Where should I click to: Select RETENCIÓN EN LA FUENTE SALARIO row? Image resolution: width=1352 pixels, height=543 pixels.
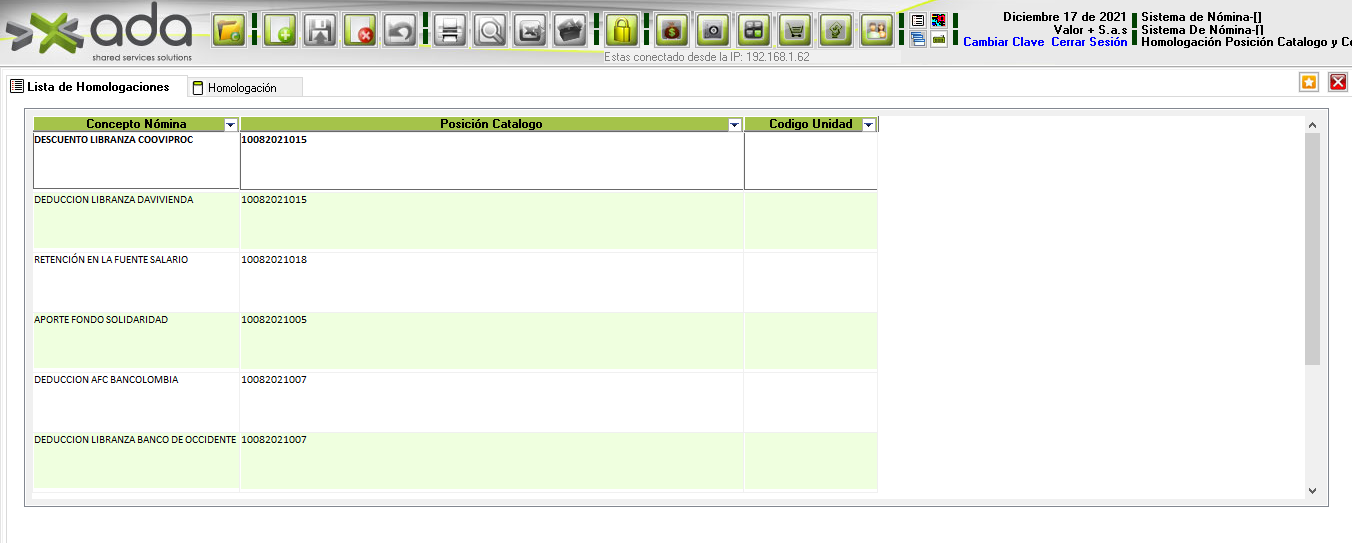coord(455,280)
